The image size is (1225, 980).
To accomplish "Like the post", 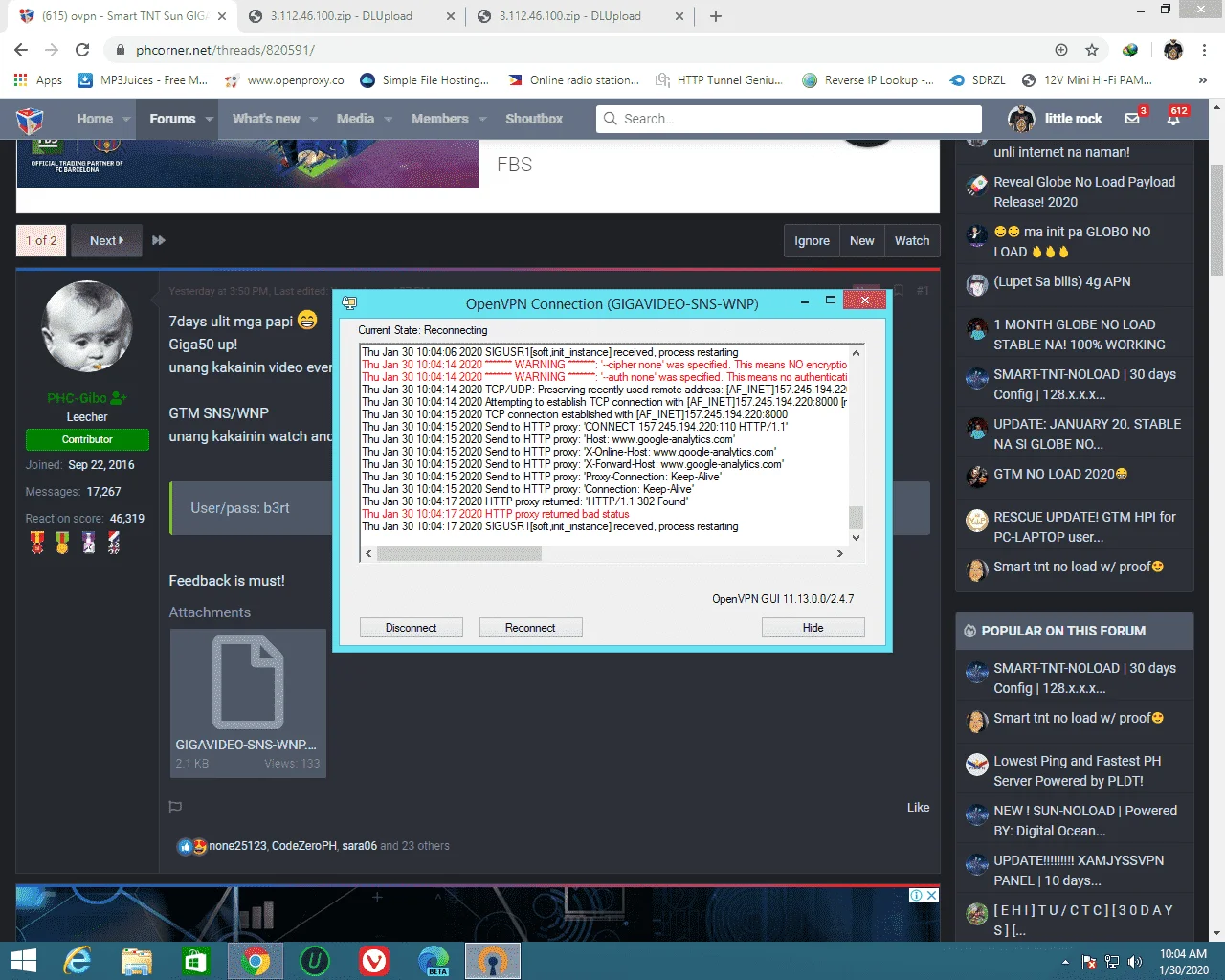I will [x=918, y=807].
